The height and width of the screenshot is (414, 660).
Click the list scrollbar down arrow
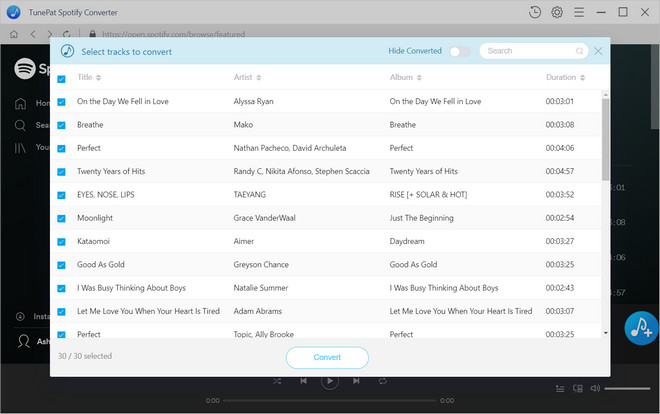click(x=605, y=333)
